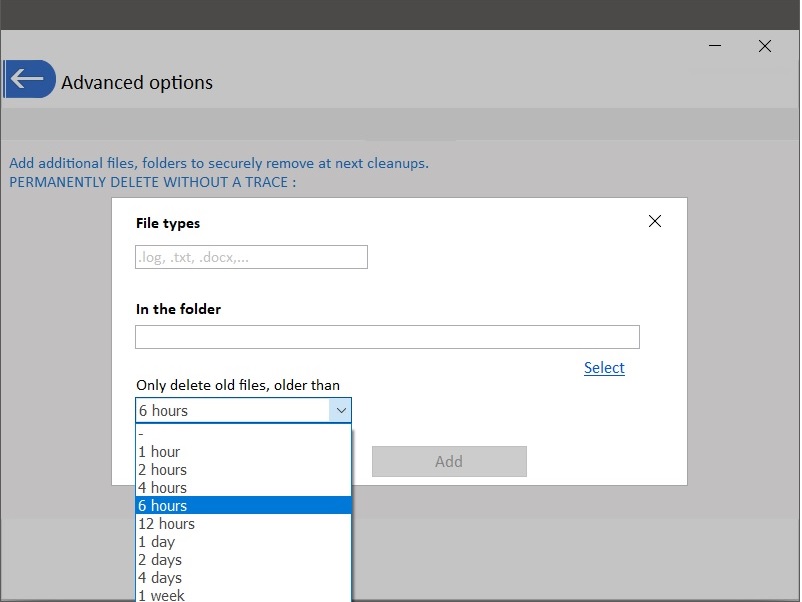
Task: Collapse the older-than dropdown via its arrow
Action: [341, 411]
